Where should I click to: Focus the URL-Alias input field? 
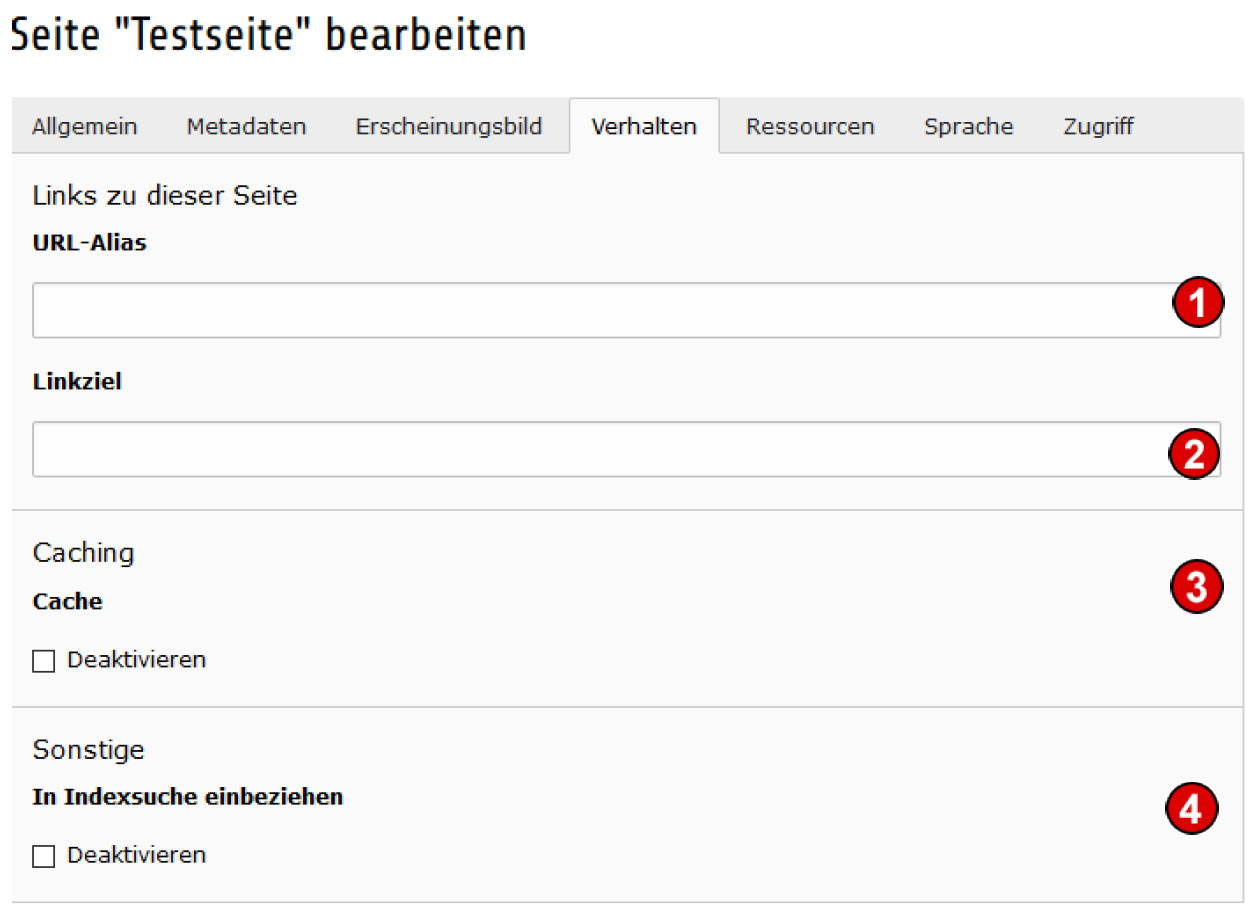[626, 310]
